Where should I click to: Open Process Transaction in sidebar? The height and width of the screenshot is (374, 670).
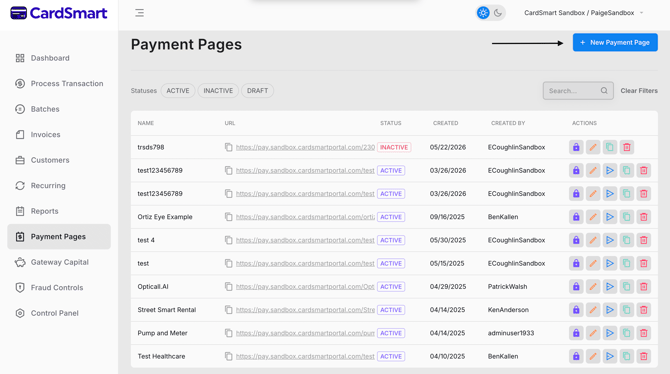point(59,83)
